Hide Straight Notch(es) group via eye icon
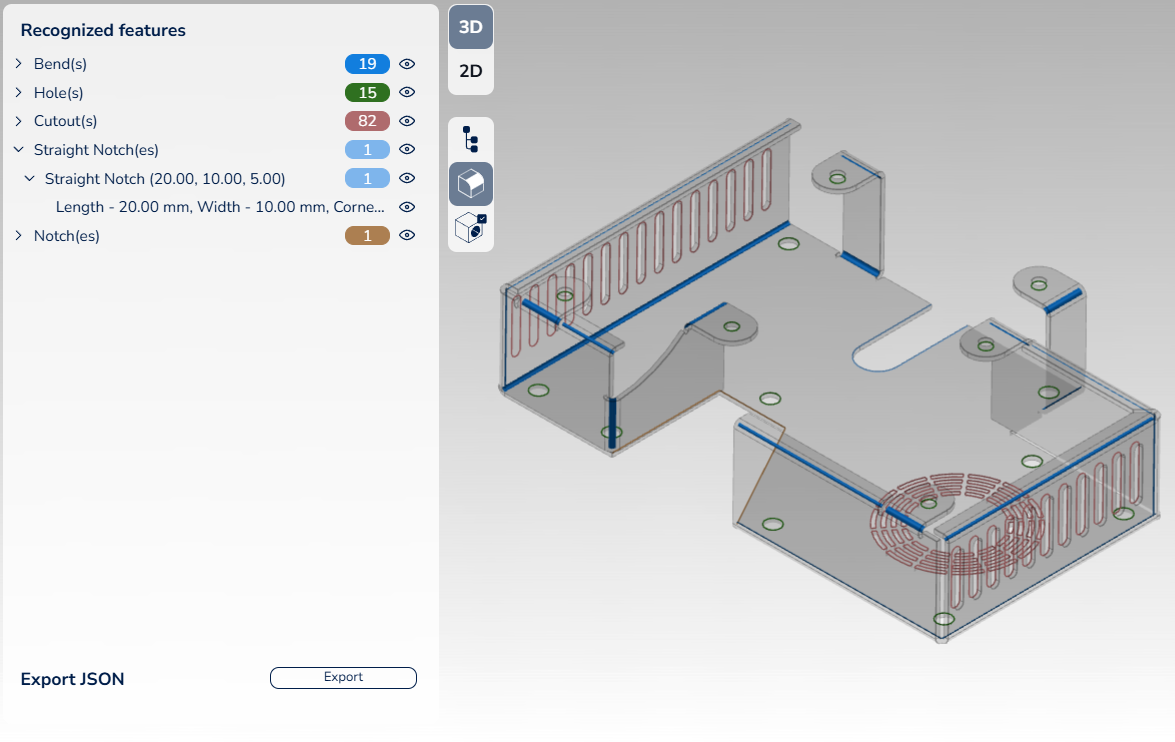1175x742 pixels. coord(407,150)
